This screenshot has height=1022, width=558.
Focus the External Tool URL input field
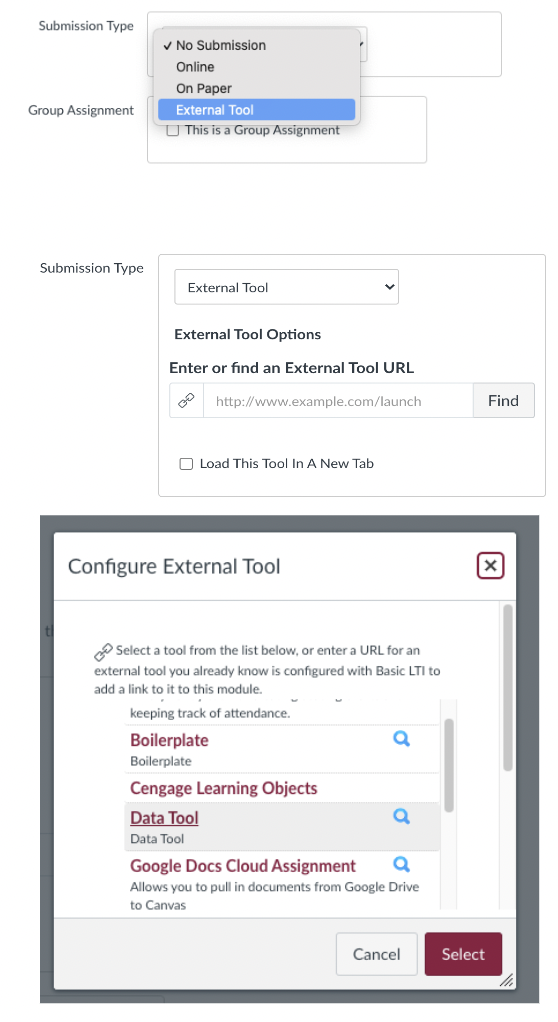coord(338,400)
